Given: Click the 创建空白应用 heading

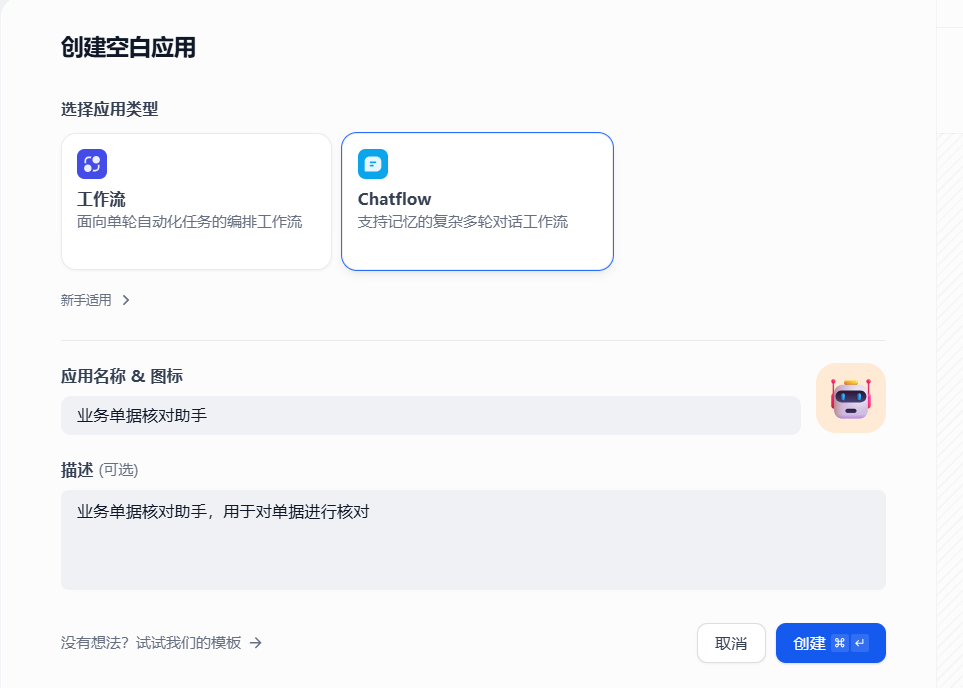Looking at the screenshot, I should coord(128,47).
